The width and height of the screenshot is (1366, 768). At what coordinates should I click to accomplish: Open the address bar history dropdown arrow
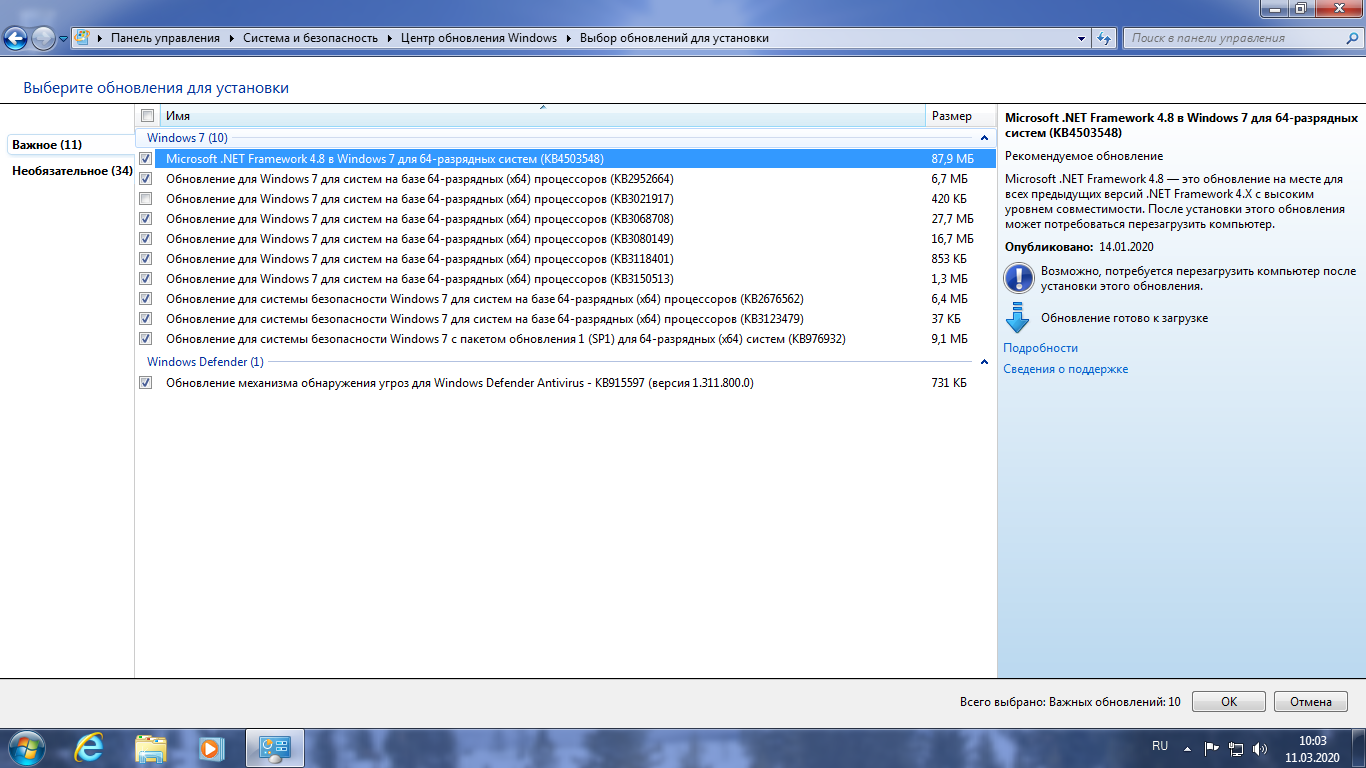(x=1082, y=38)
